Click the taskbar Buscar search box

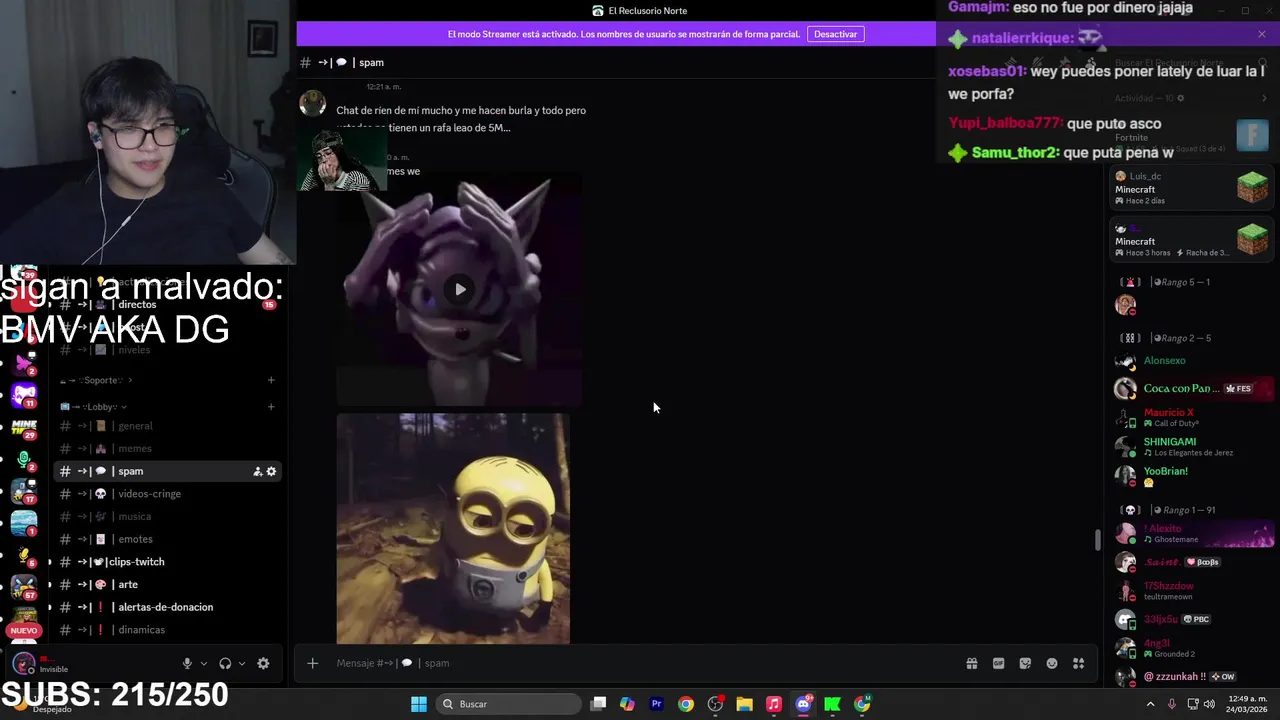point(509,704)
